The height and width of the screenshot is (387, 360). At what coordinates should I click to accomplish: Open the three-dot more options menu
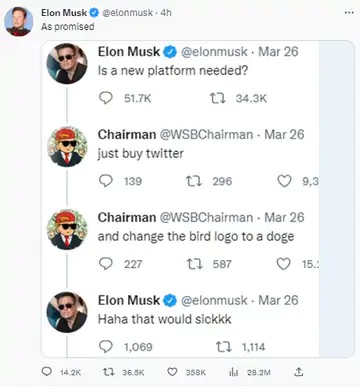[x=349, y=13]
